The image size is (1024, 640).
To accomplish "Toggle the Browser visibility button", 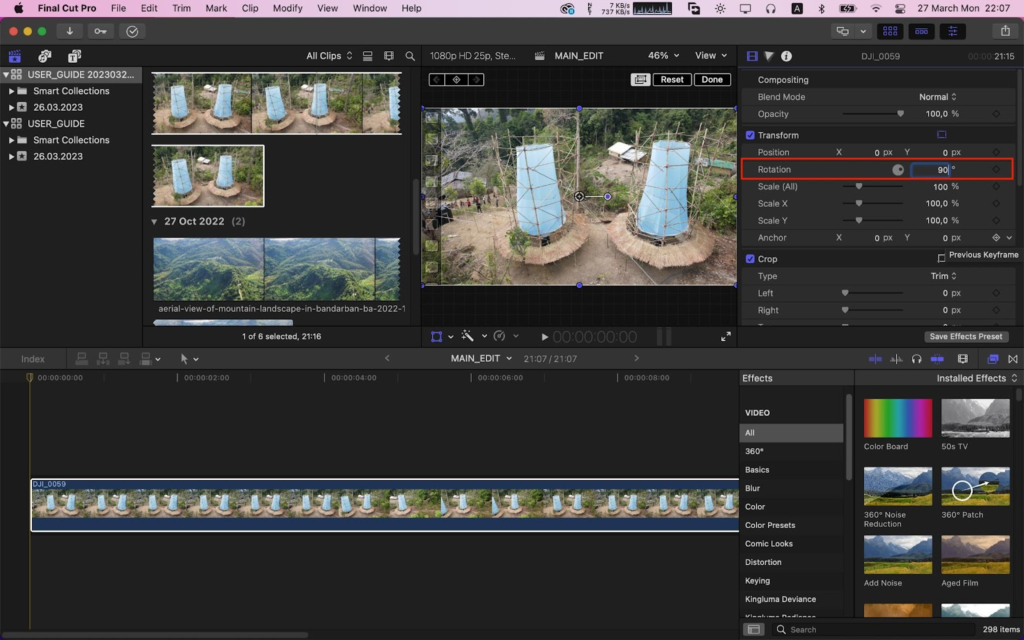I will click(889, 31).
